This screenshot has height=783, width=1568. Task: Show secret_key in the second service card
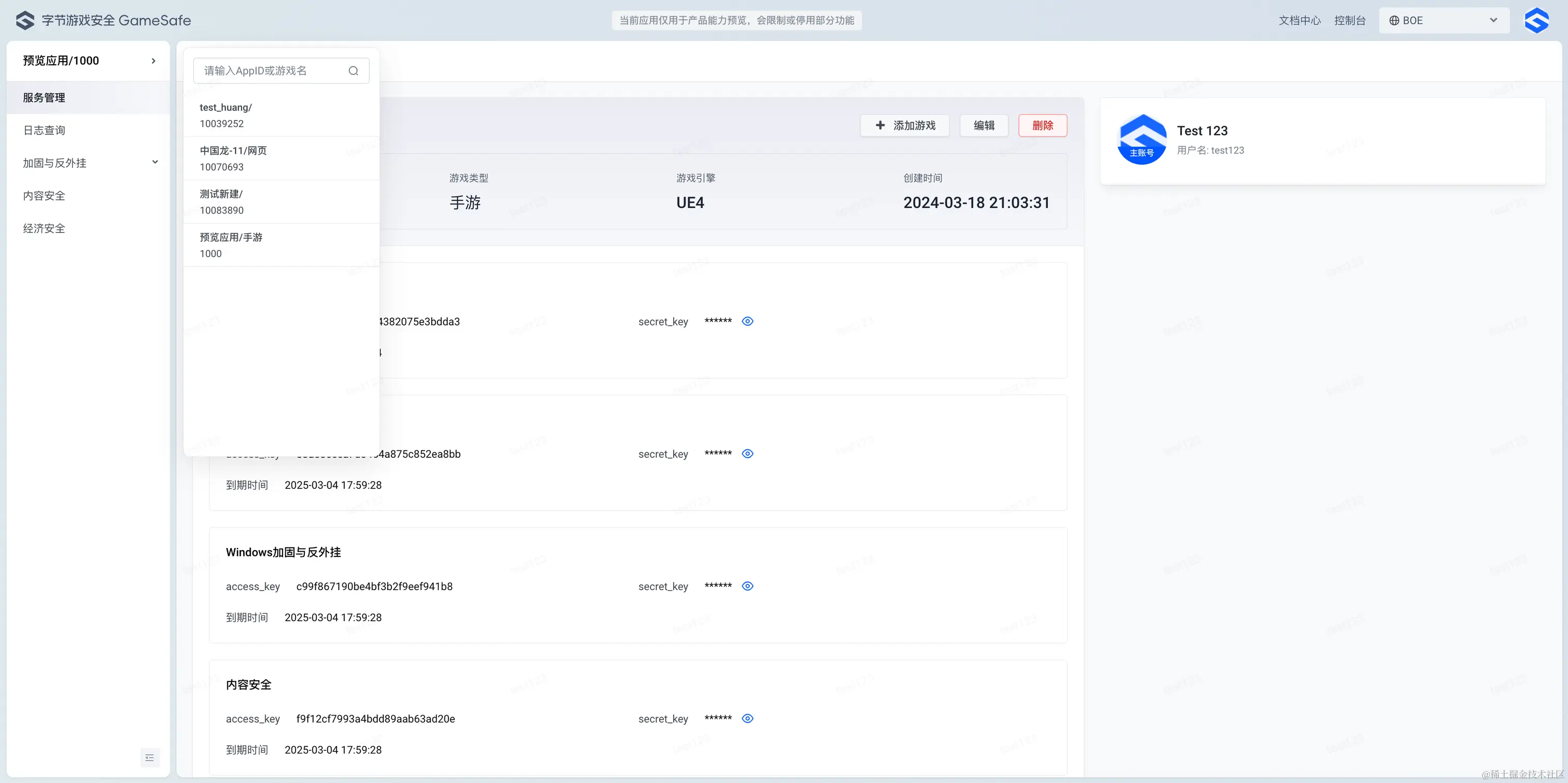pos(748,454)
